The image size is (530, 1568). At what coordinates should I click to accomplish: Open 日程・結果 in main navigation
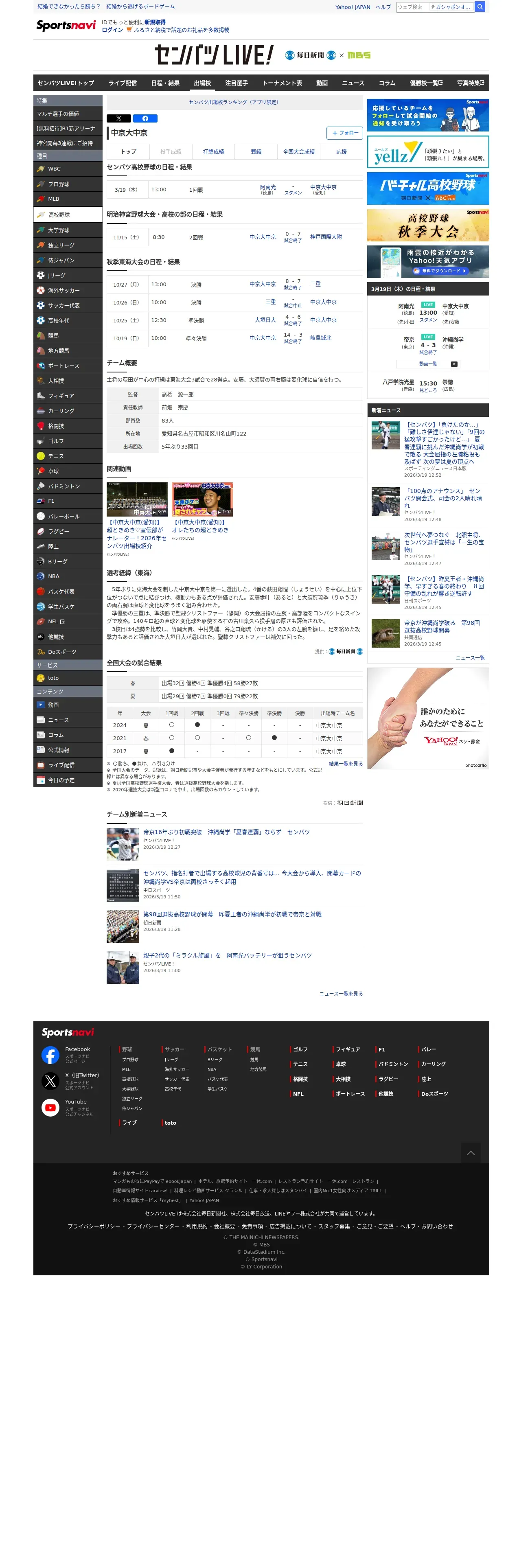(x=165, y=83)
